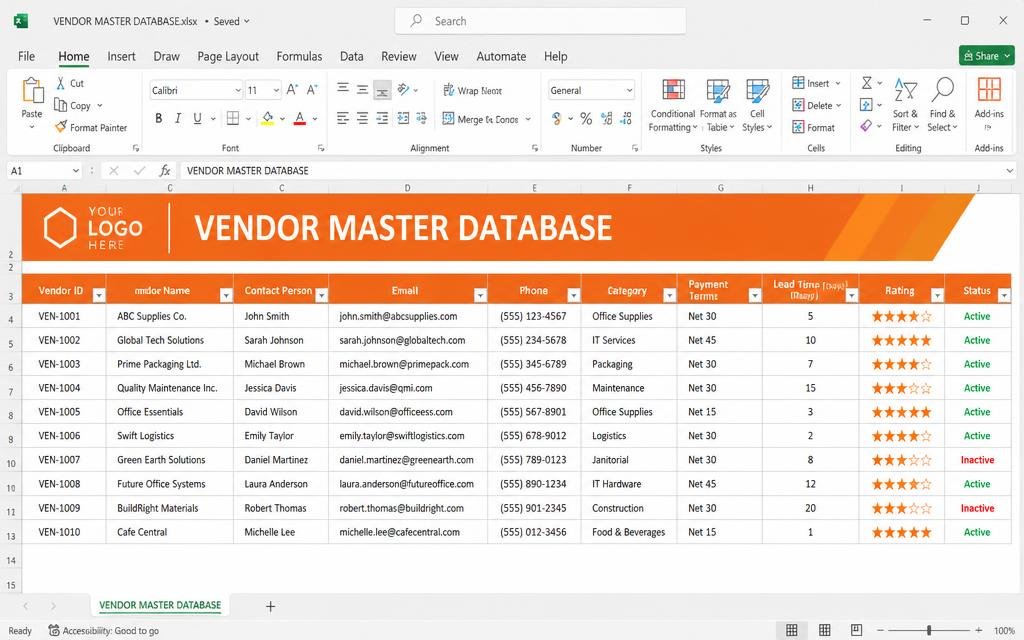Toggle Wrap Text option
Screen dimensions: 1024x640
click(x=473, y=90)
